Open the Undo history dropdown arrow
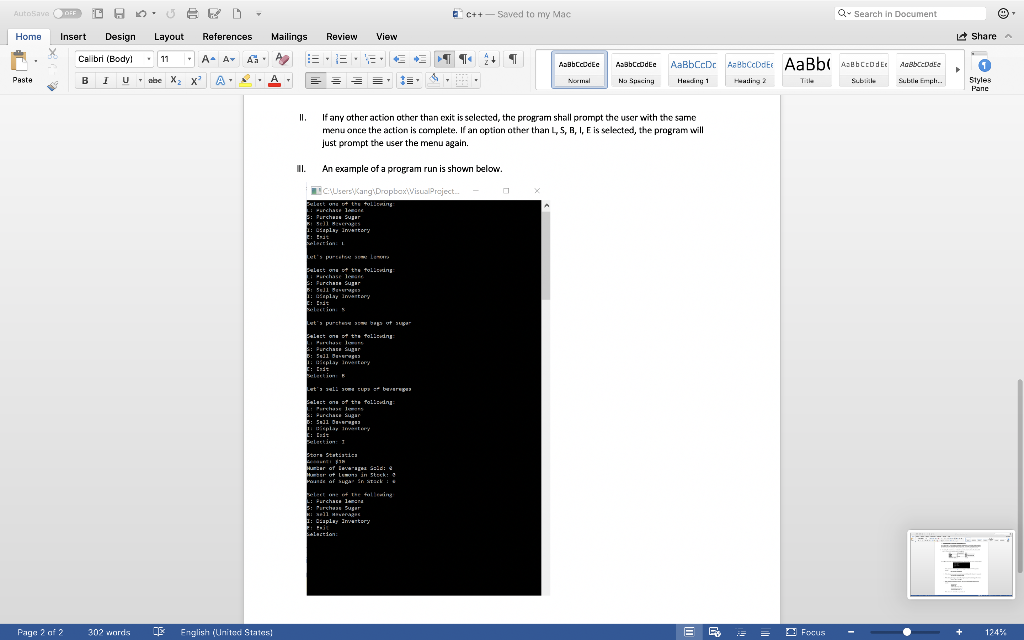1024x640 pixels. tap(154, 13)
